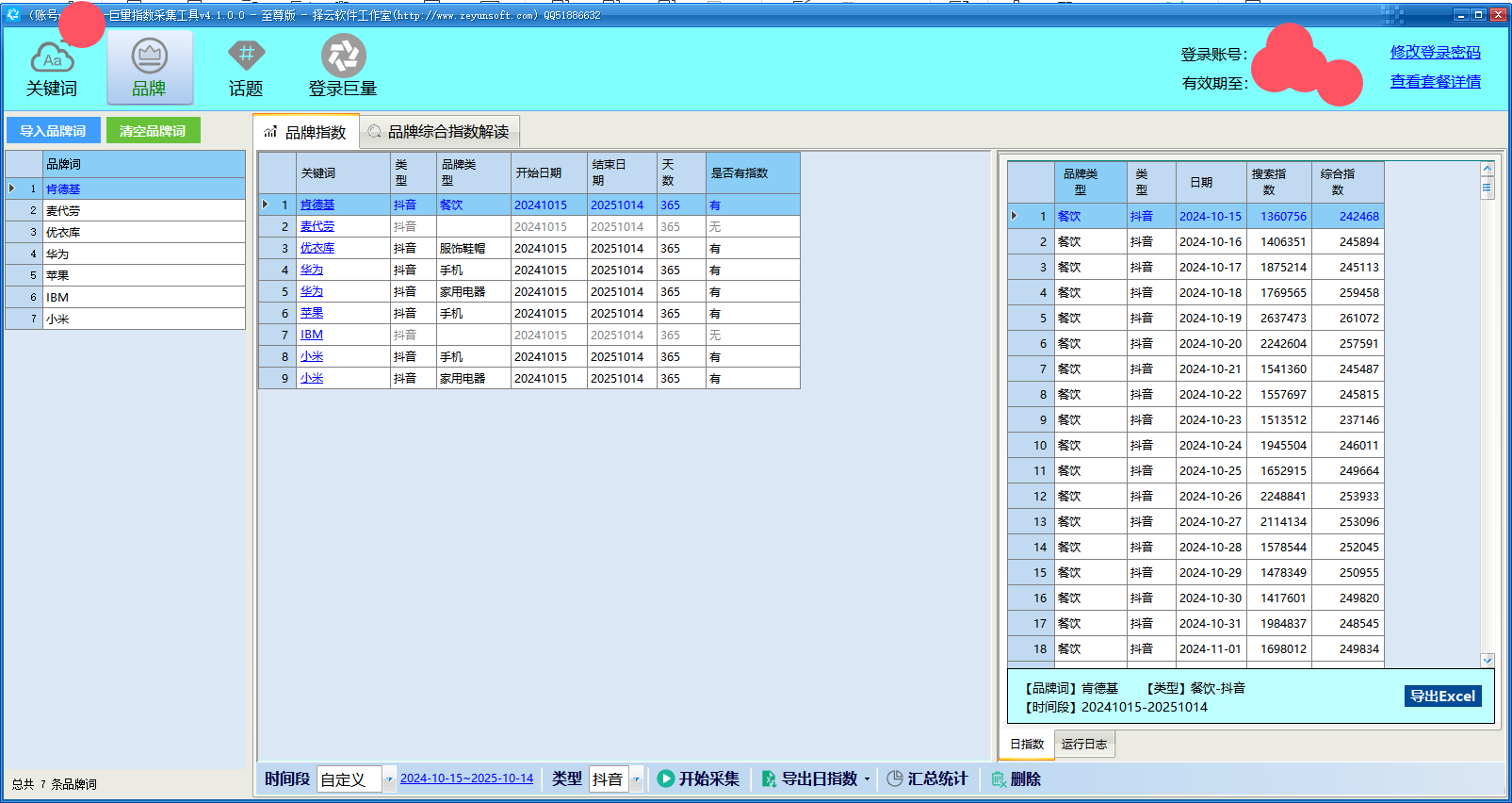Delete selected entry with 删除

click(1016, 778)
